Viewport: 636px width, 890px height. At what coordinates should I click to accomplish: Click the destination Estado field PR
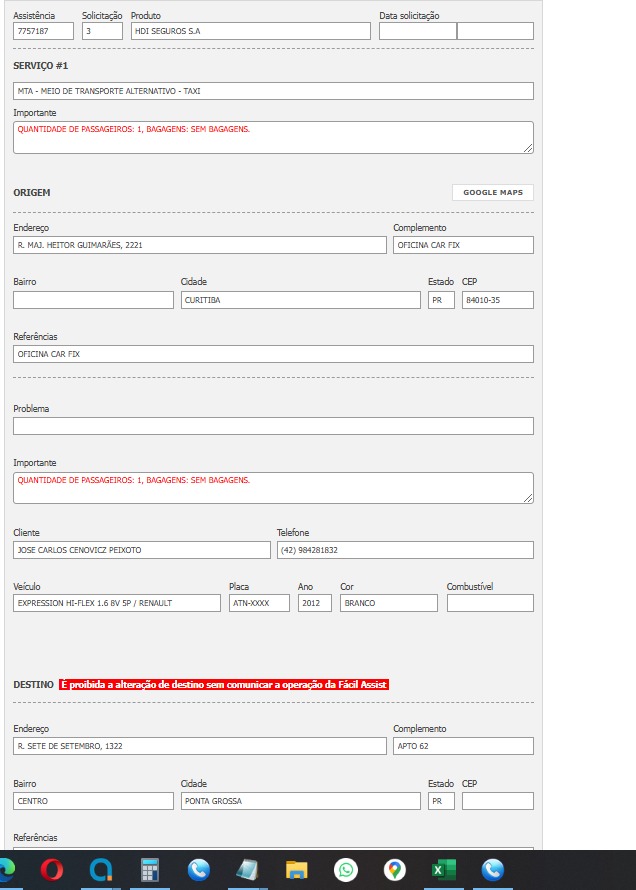pos(441,801)
